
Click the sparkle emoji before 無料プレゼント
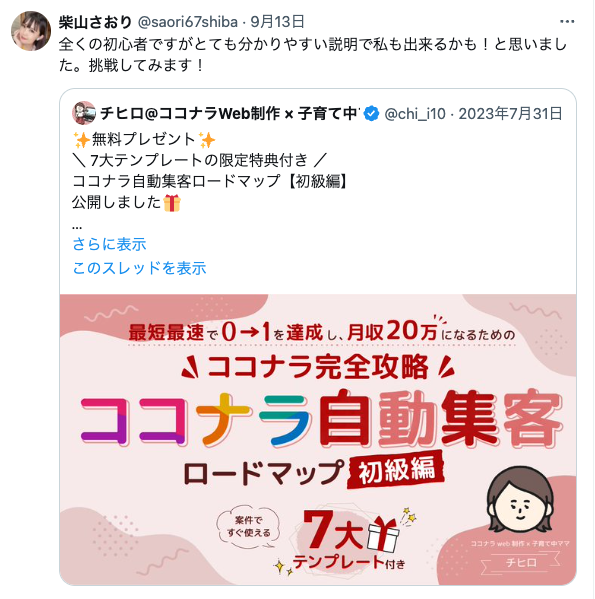click(81, 140)
